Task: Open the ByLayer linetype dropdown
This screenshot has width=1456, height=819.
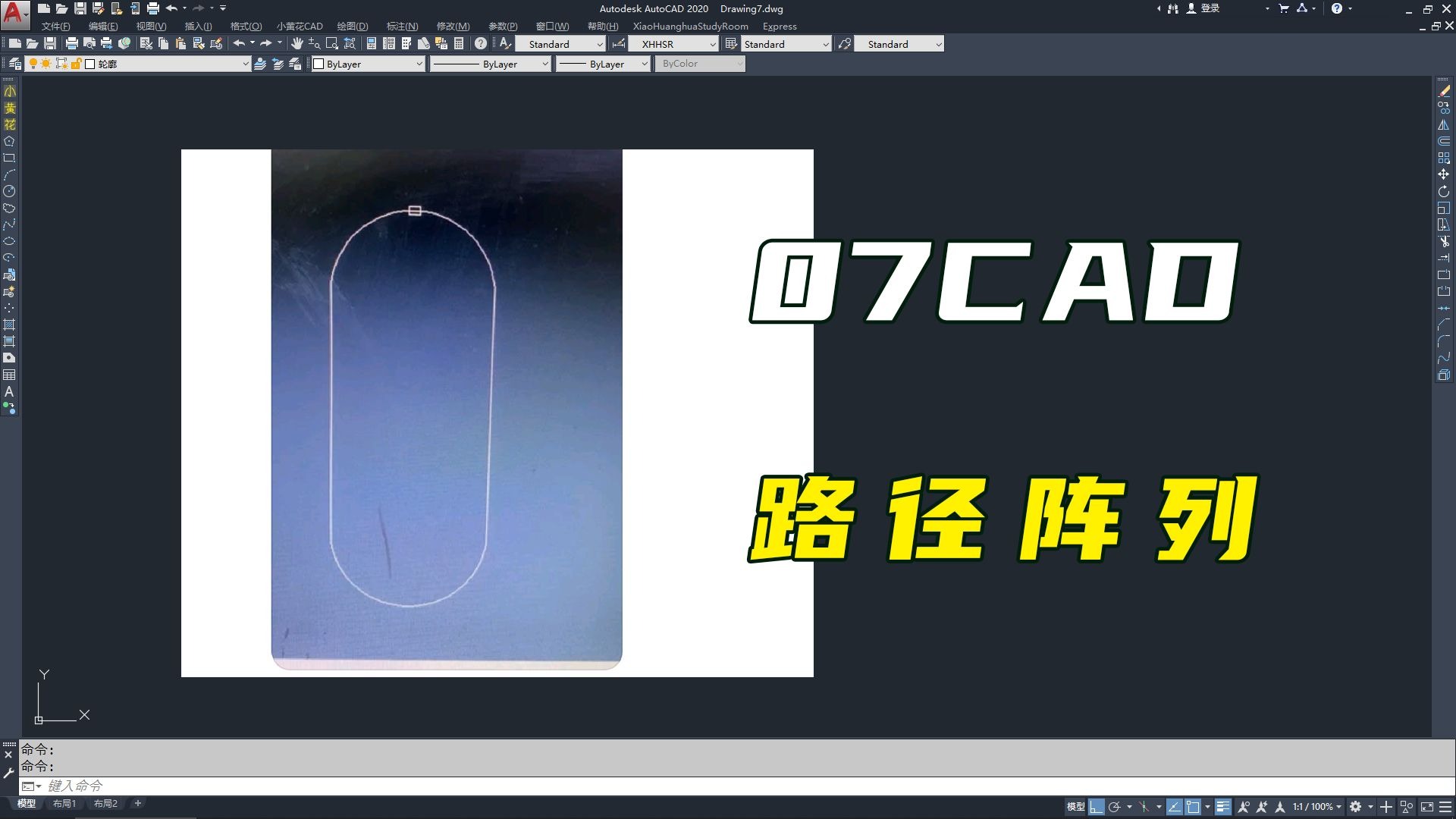Action: (x=490, y=64)
